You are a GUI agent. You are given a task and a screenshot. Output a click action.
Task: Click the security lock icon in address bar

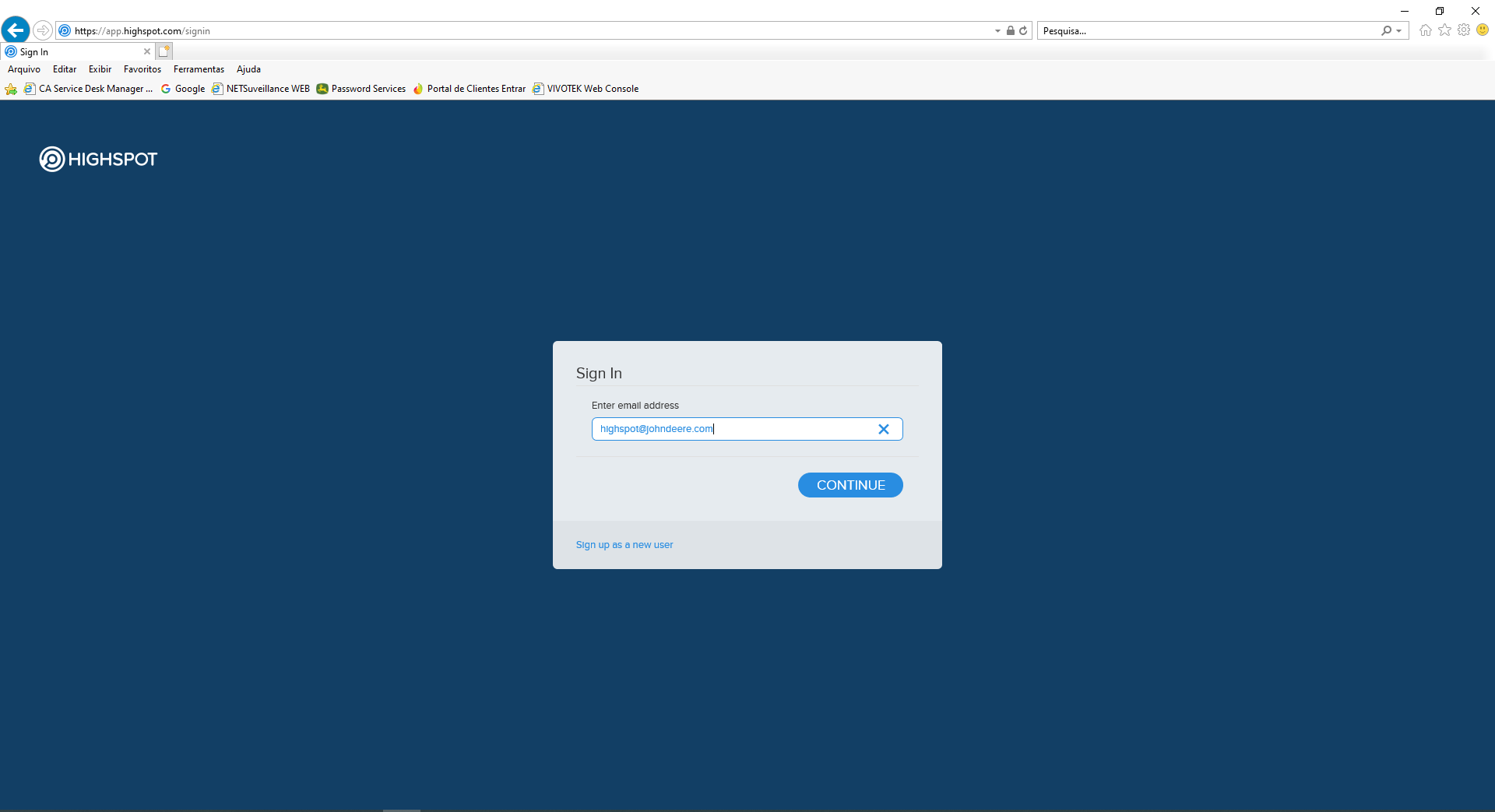[1011, 31]
